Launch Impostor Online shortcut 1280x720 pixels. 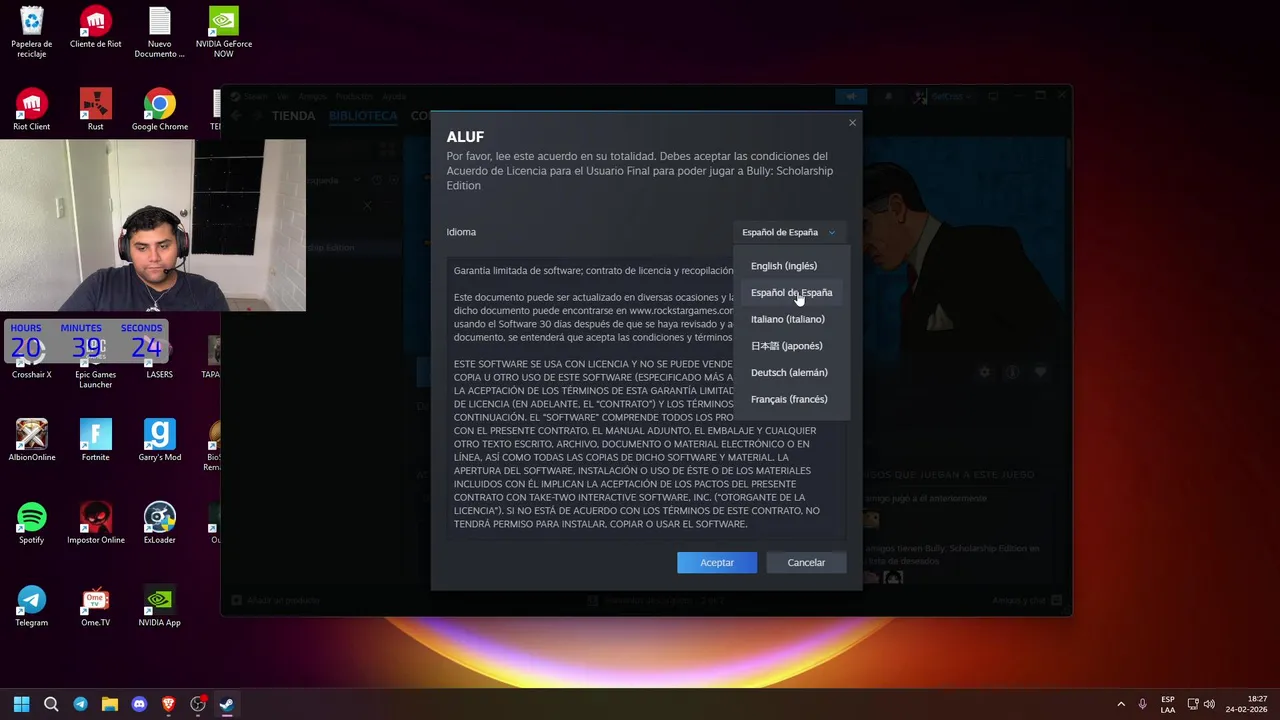pos(96,523)
